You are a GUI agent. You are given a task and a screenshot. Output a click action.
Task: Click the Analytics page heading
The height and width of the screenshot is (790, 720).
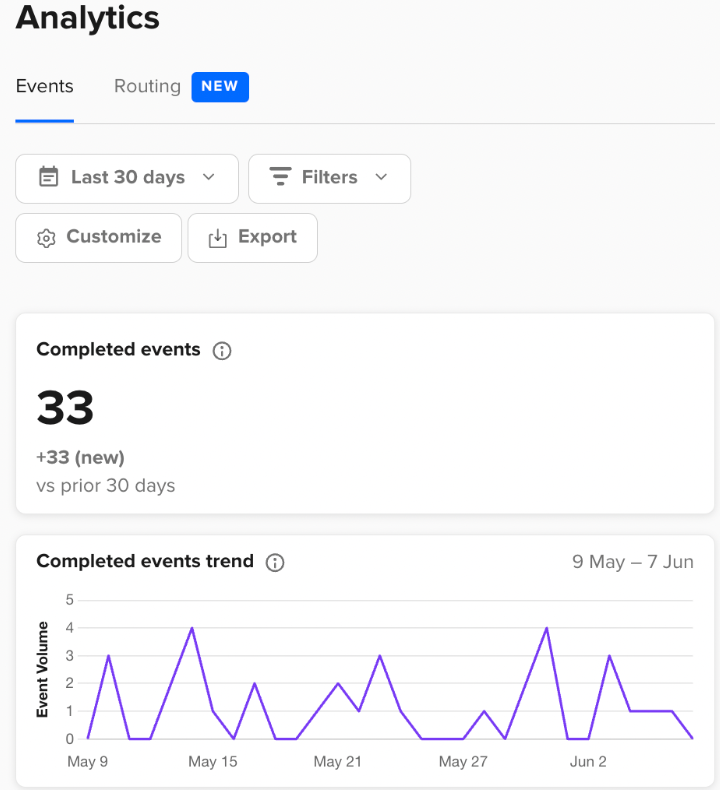point(88,18)
